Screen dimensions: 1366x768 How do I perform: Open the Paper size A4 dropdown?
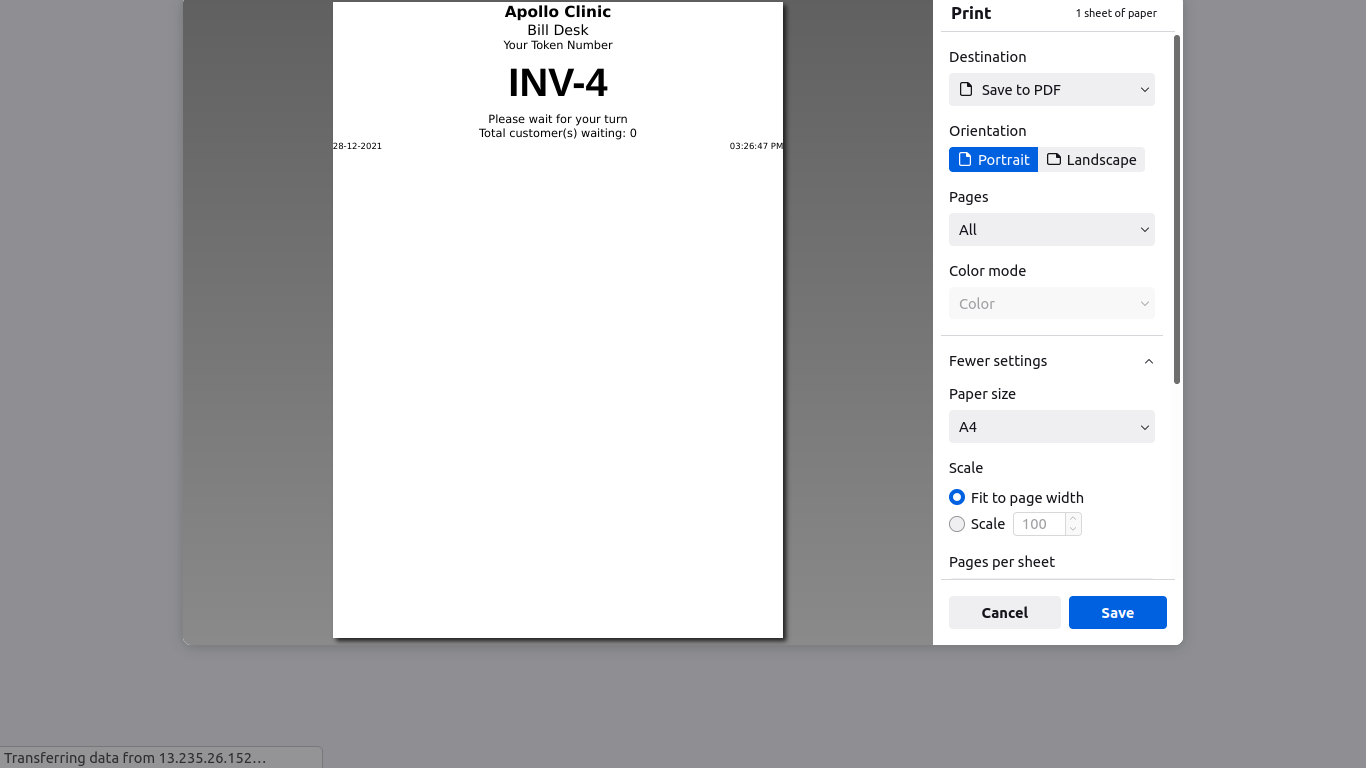pyautogui.click(x=1051, y=427)
